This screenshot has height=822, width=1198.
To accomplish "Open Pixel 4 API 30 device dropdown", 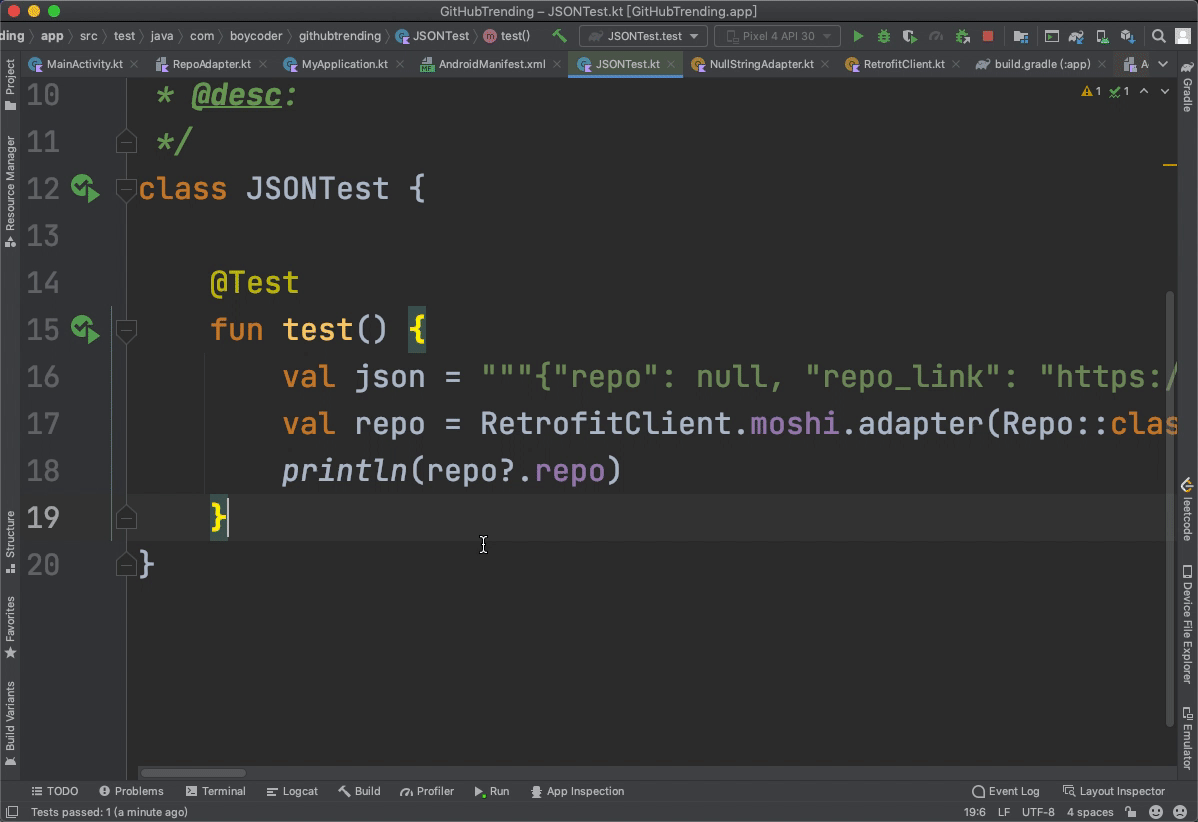I will coord(777,36).
